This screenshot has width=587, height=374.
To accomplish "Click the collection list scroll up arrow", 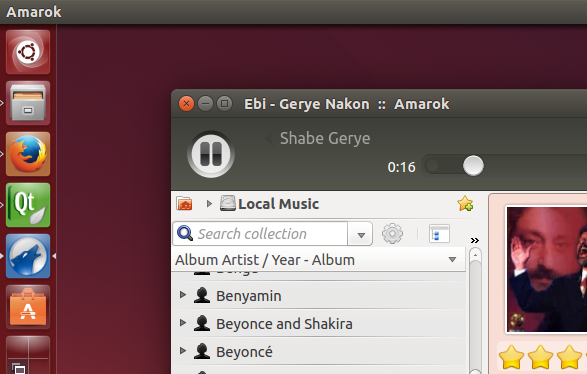I will pos(475,255).
